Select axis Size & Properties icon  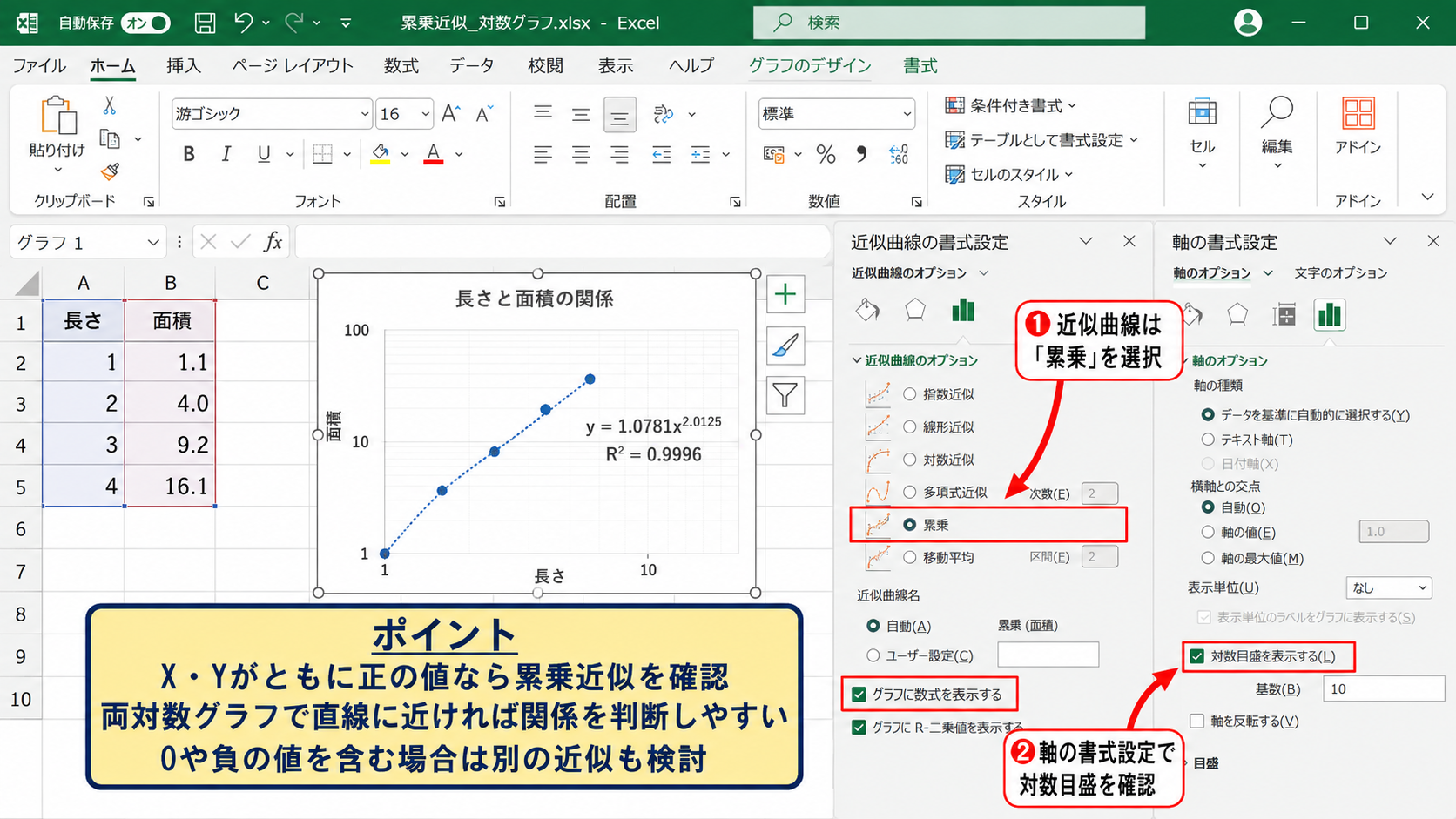click(x=1284, y=315)
